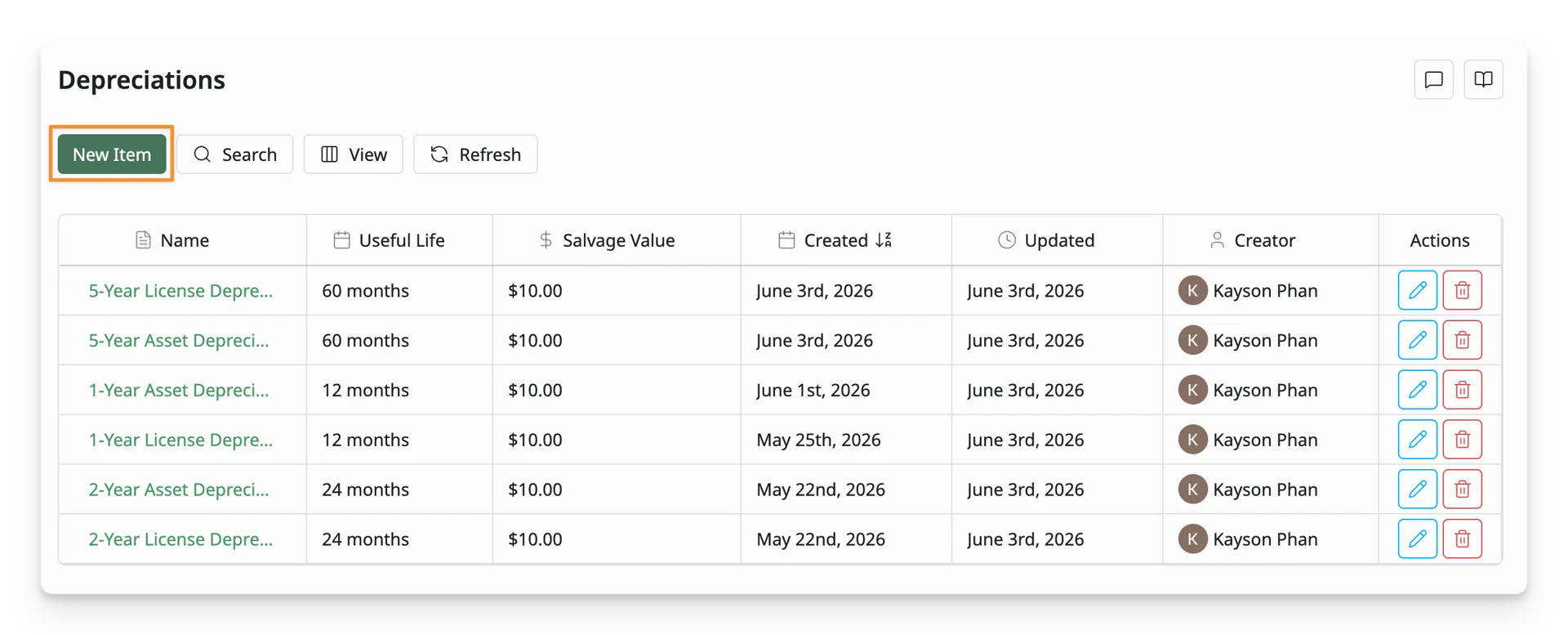1568x635 pixels.
Task: Refresh the depreciations list
Action: point(475,154)
